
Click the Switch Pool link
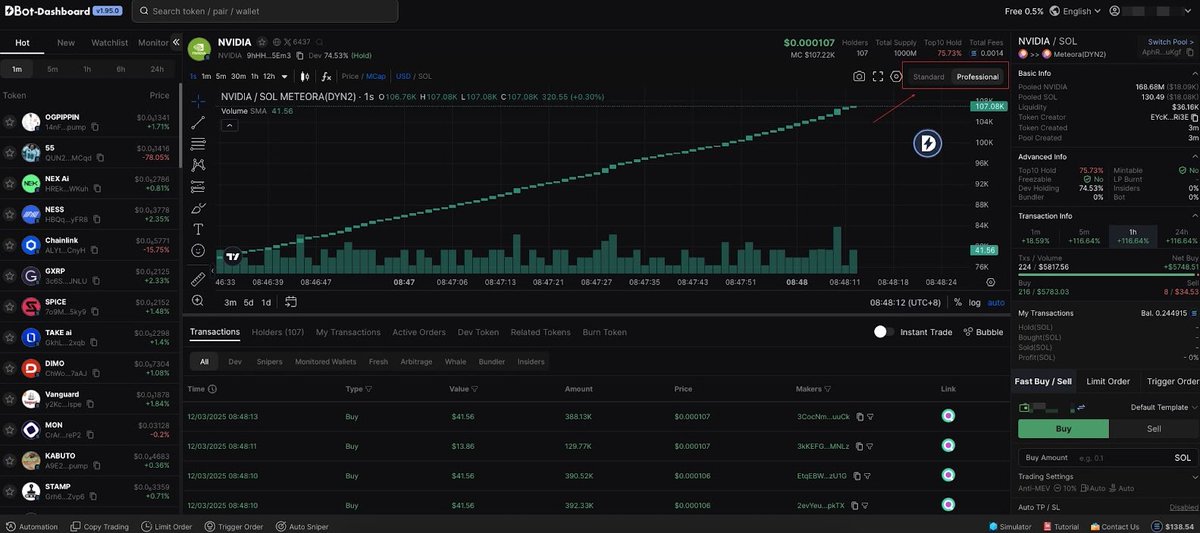pyautogui.click(x=1170, y=41)
